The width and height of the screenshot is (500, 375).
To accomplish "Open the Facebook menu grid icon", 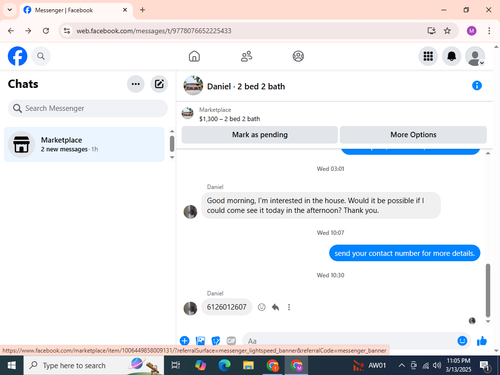I will (428, 56).
